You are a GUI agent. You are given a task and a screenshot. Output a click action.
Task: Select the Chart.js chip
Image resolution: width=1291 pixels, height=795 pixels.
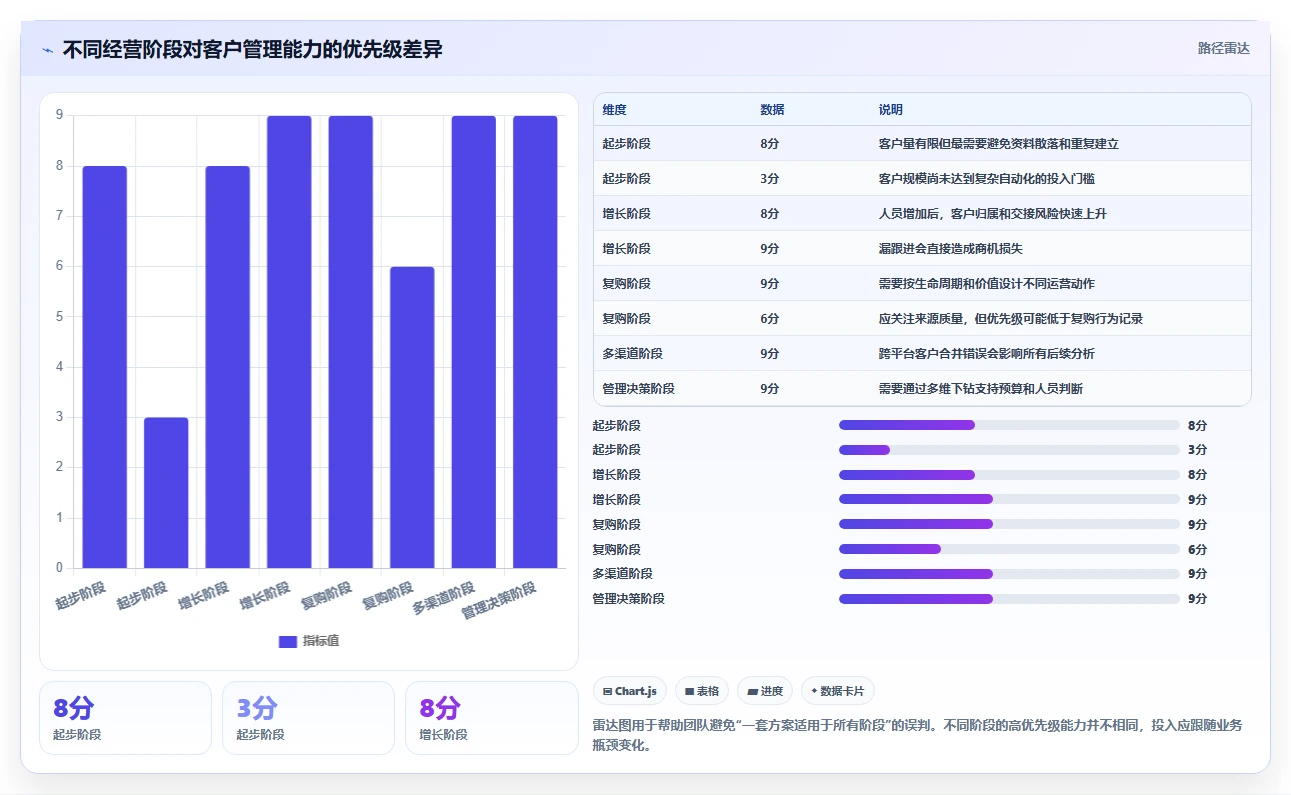[x=630, y=691]
